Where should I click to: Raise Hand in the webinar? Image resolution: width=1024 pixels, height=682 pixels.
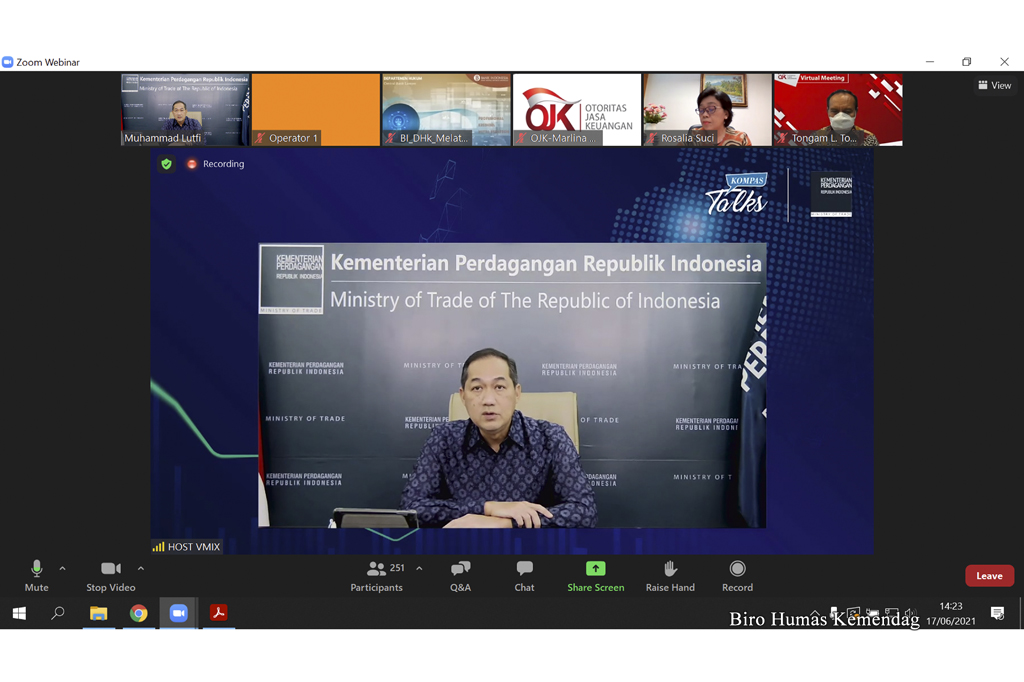click(670, 576)
